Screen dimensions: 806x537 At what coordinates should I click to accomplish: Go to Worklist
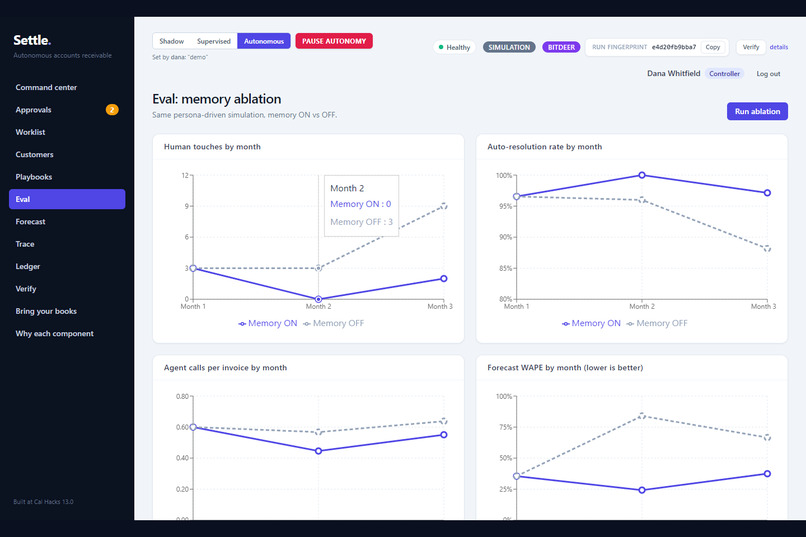click(x=67, y=132)
